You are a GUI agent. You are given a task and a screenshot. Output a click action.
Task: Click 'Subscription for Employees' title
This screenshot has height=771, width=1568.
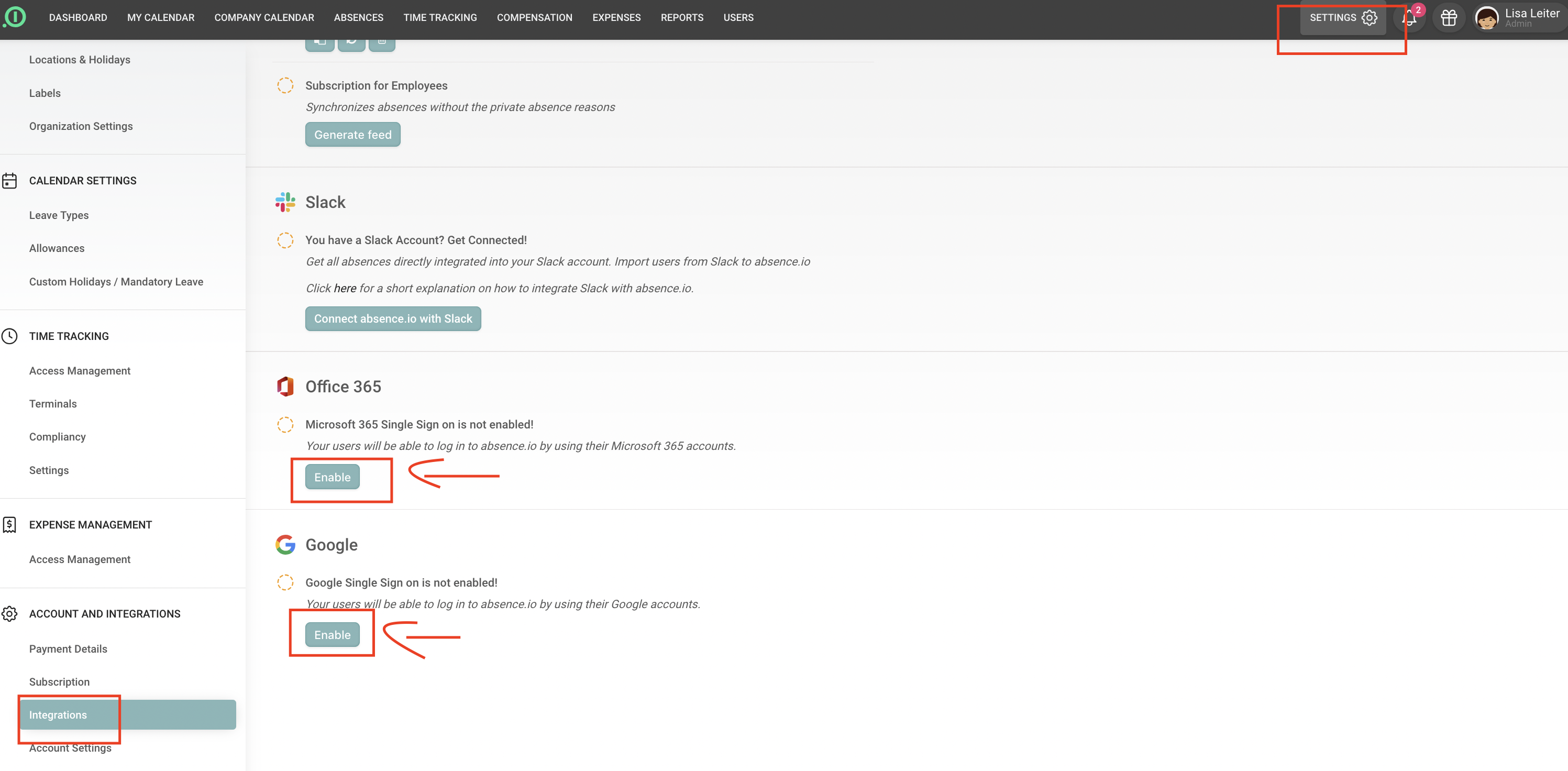(376, 85)
